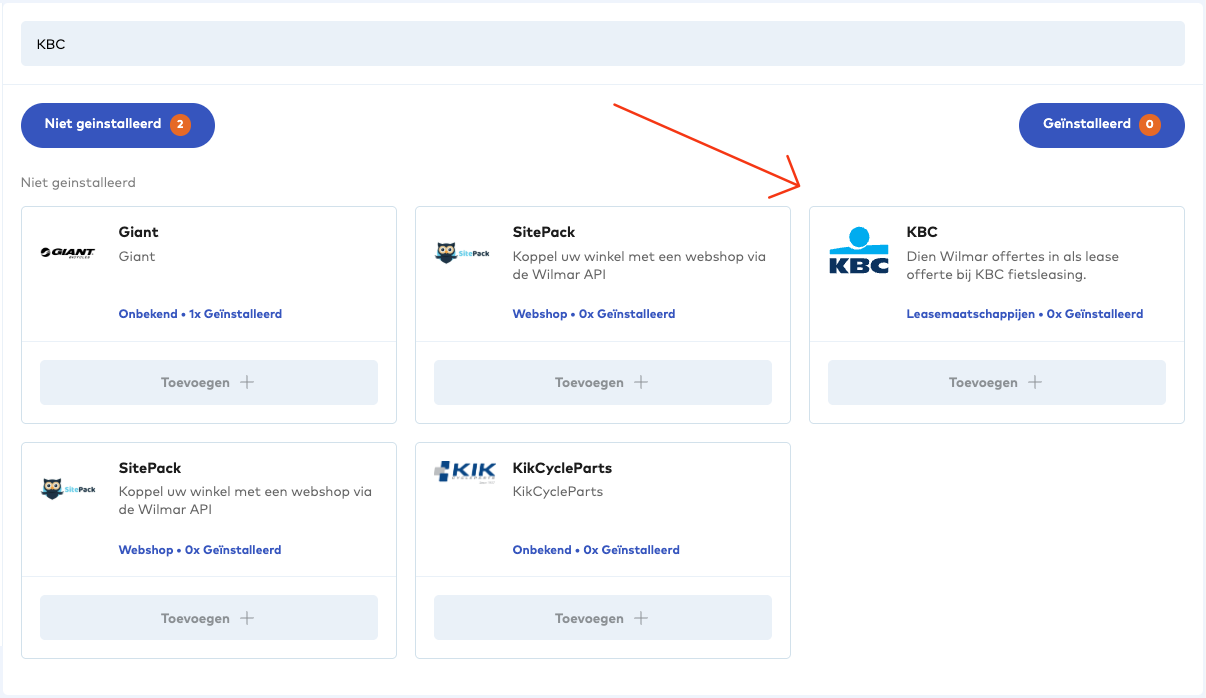Click Giant's Onbekend 1x Geïnstalleerd link
Screen dimensions: 1206x698
[200, 314]
